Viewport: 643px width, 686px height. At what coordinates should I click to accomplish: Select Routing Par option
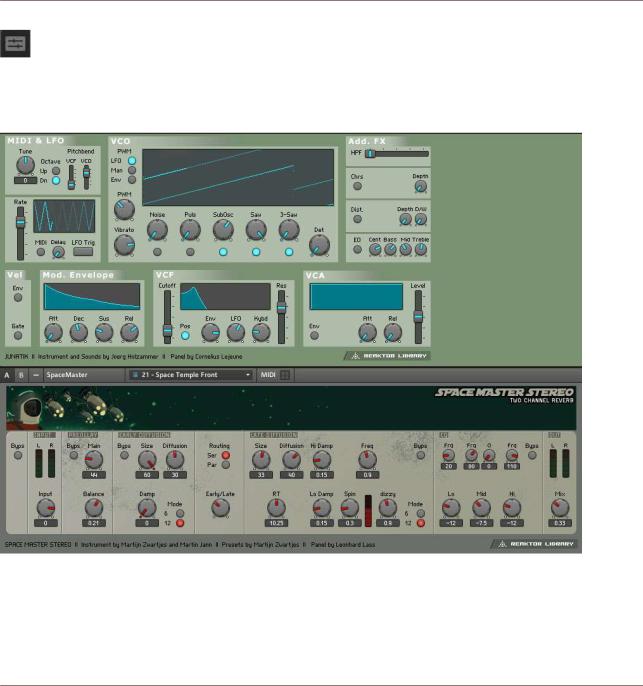tap(226, 465)
